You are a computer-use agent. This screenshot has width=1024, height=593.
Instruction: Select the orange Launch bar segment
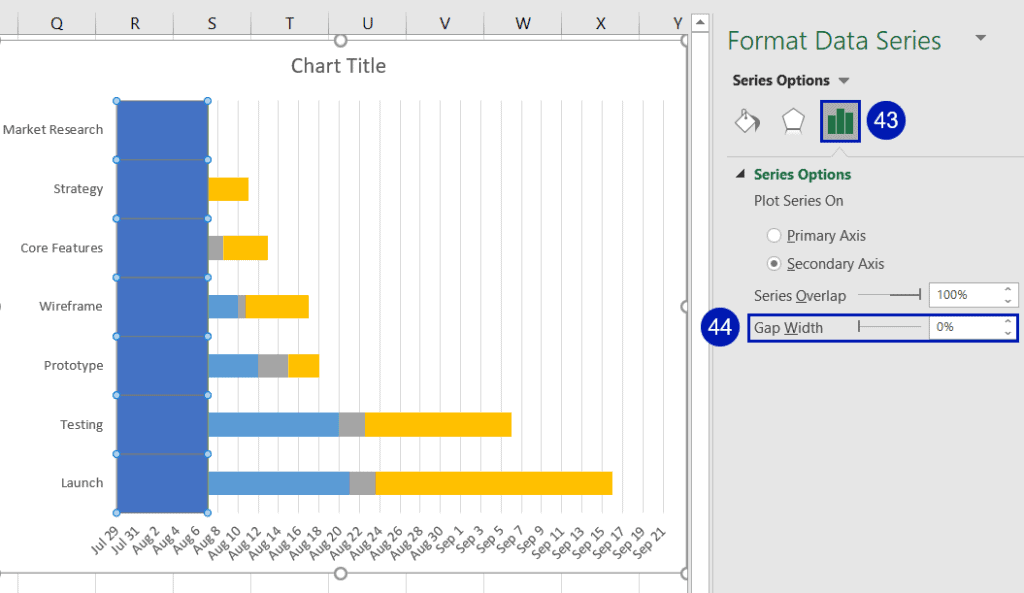coord(493,483)
